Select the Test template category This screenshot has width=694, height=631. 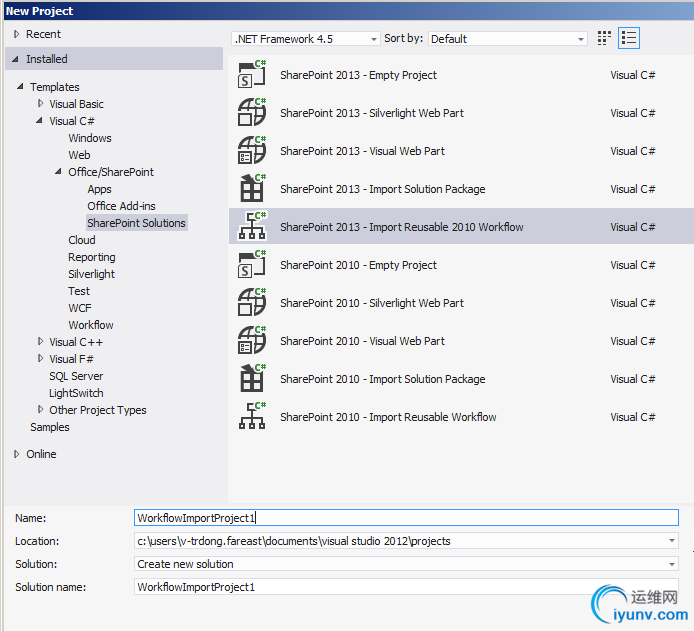click(79, 291)
